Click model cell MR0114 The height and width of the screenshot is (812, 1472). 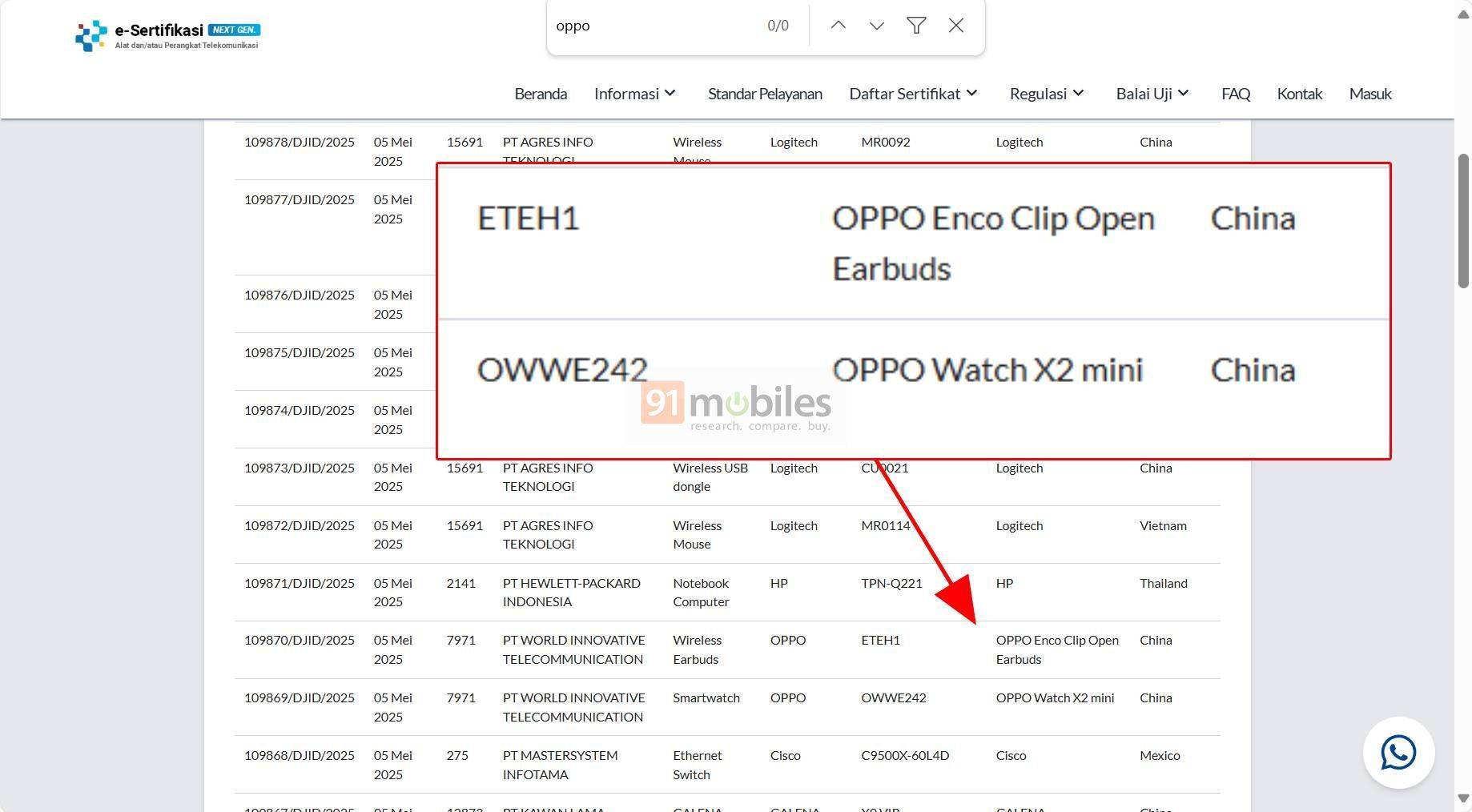885,526
